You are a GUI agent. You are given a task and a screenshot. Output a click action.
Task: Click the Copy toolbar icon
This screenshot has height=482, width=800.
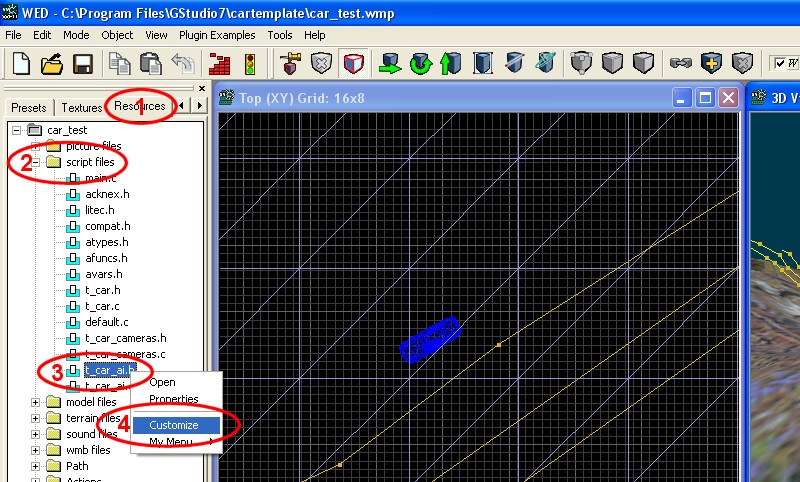(120, 64)
